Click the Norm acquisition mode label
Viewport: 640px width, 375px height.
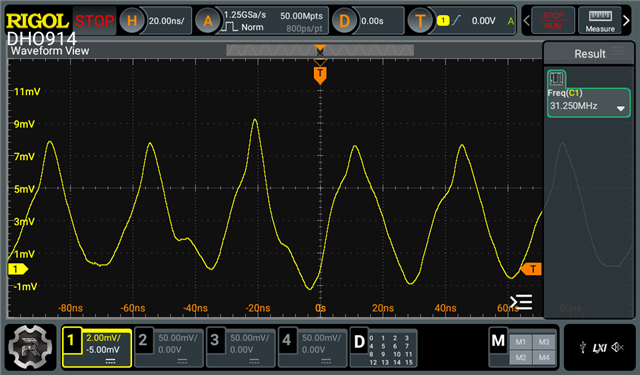point(252,27)
